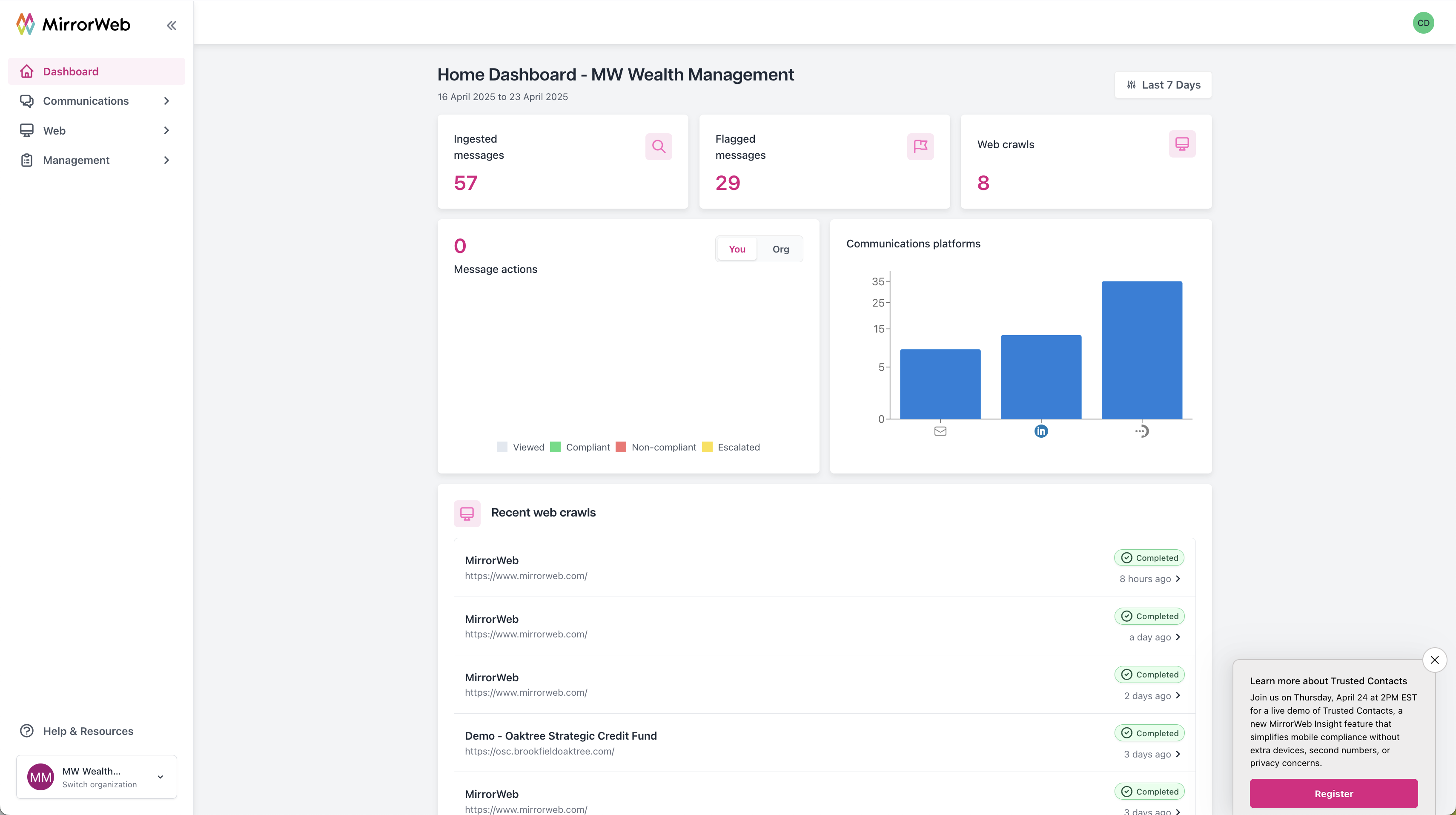The height and width of the screenshot is (815, 1456).
Task: Open crawl details chevron for 2 days ago
Action: point(1178,696)
